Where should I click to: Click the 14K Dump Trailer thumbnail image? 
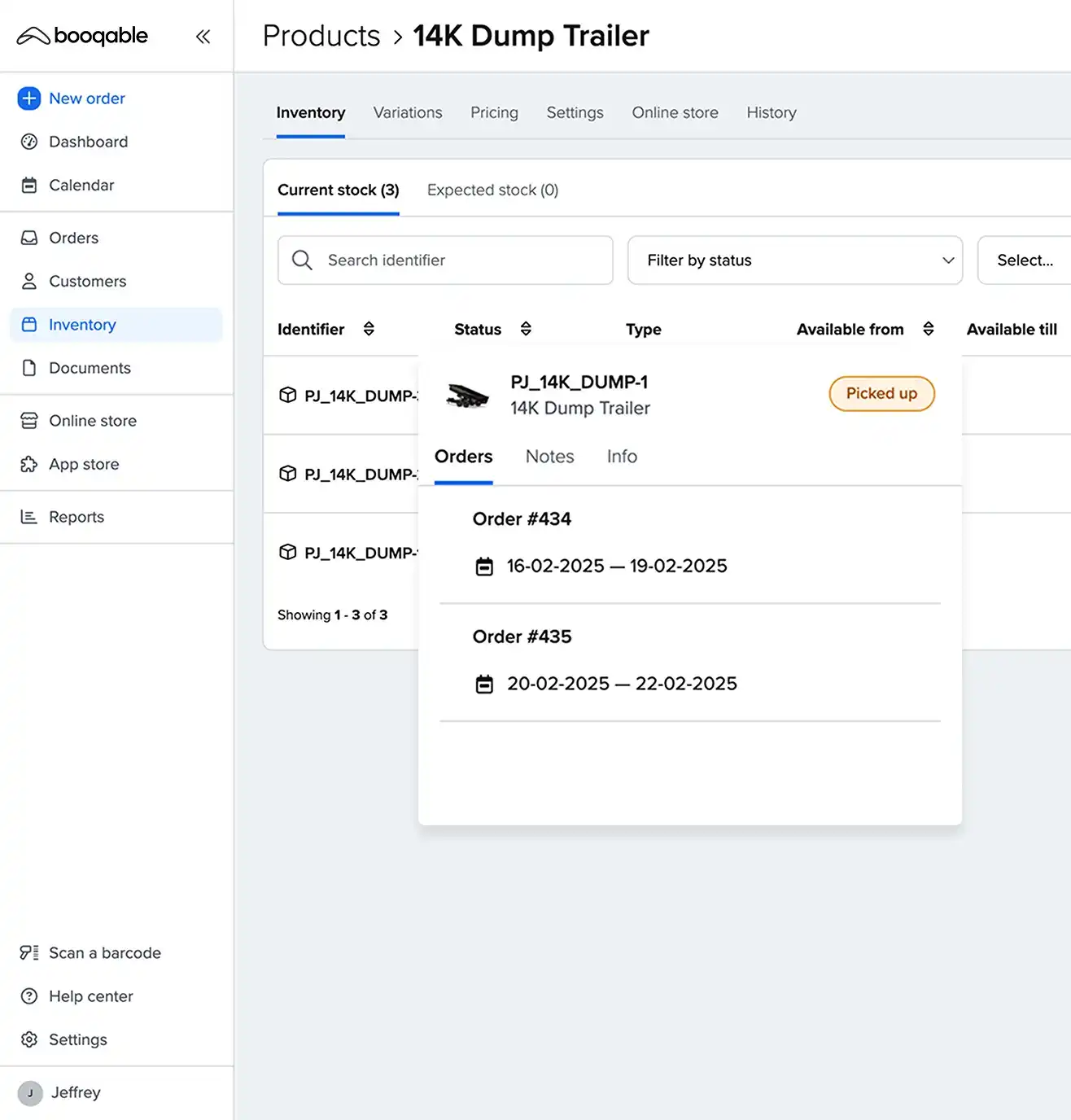point(468,396)
